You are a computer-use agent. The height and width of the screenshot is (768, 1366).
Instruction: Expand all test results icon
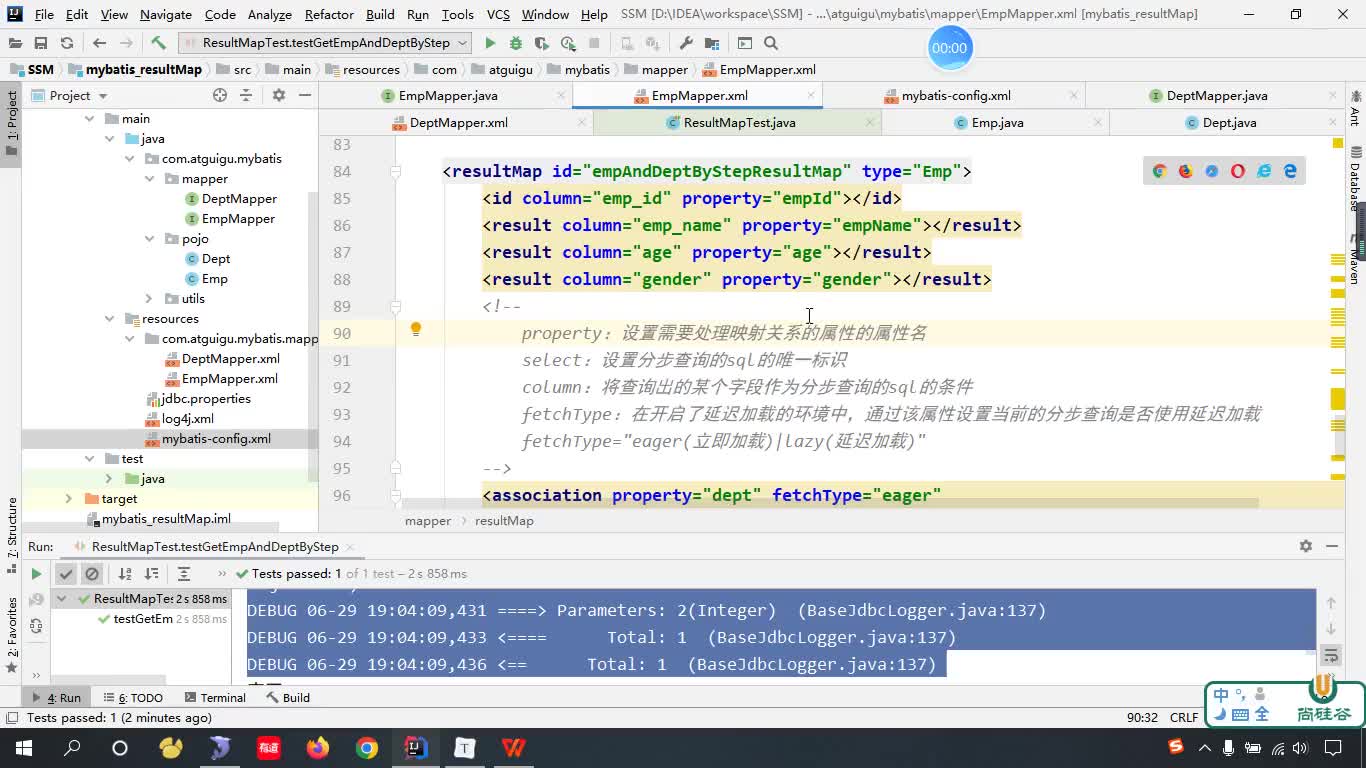click(184, 574)
